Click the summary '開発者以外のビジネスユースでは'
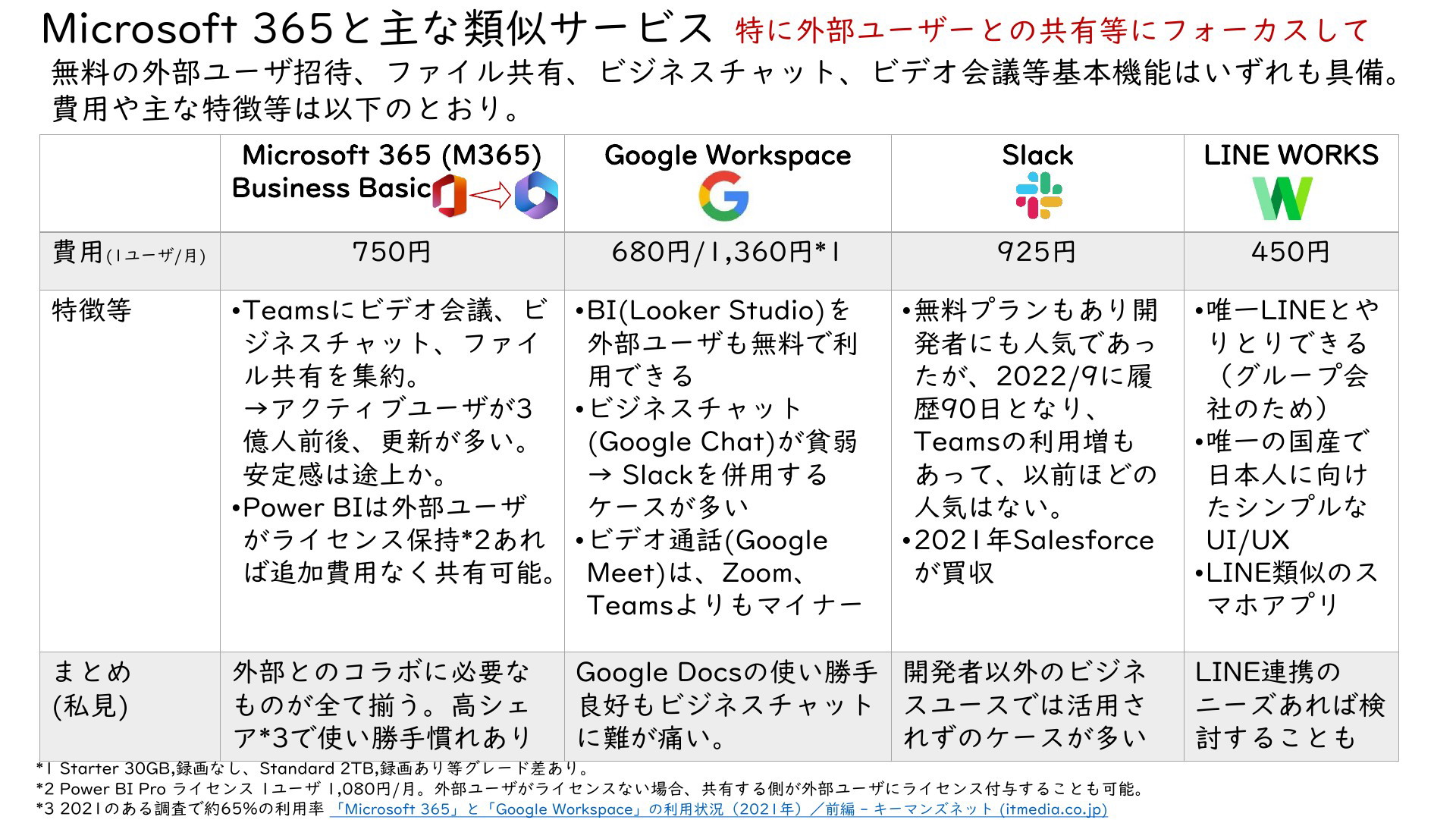Viewport: 1456px width, 820px height. tap(1025, 705)
